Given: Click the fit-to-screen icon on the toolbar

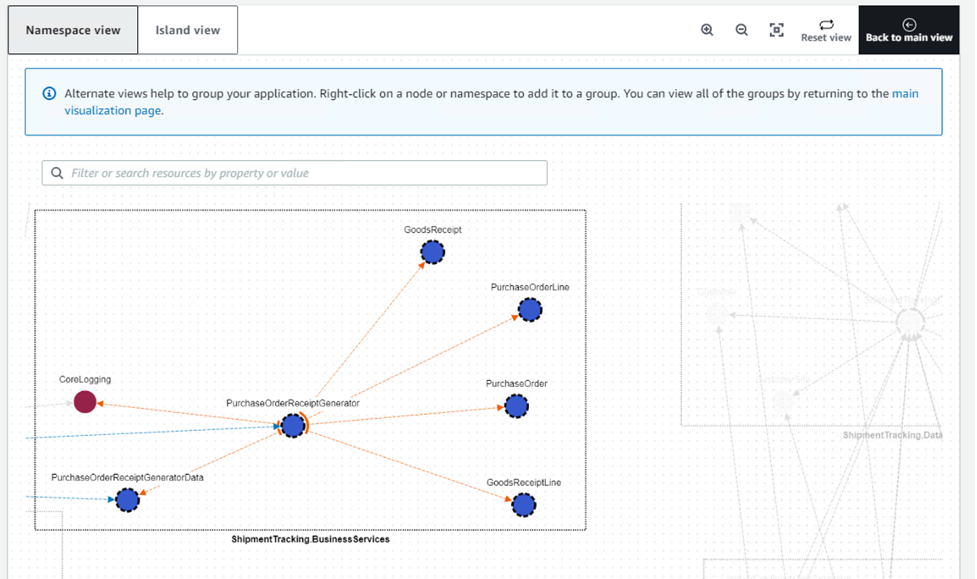Looking at the screenshot, I should 776,30.
